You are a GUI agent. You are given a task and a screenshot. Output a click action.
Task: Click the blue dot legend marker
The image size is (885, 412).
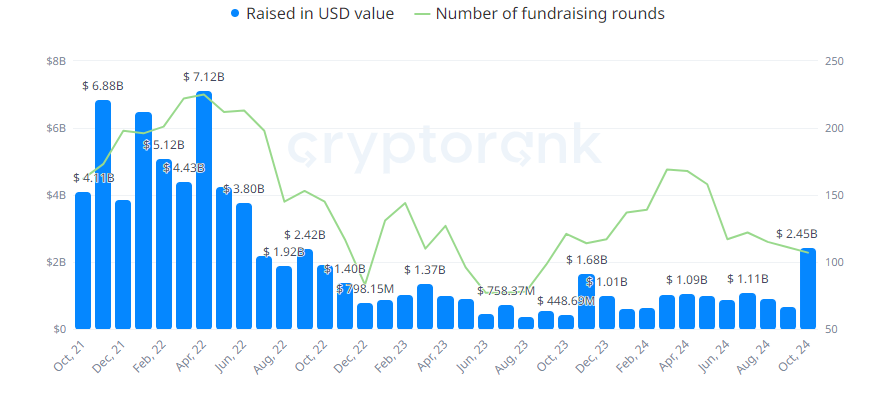(235, 14)
